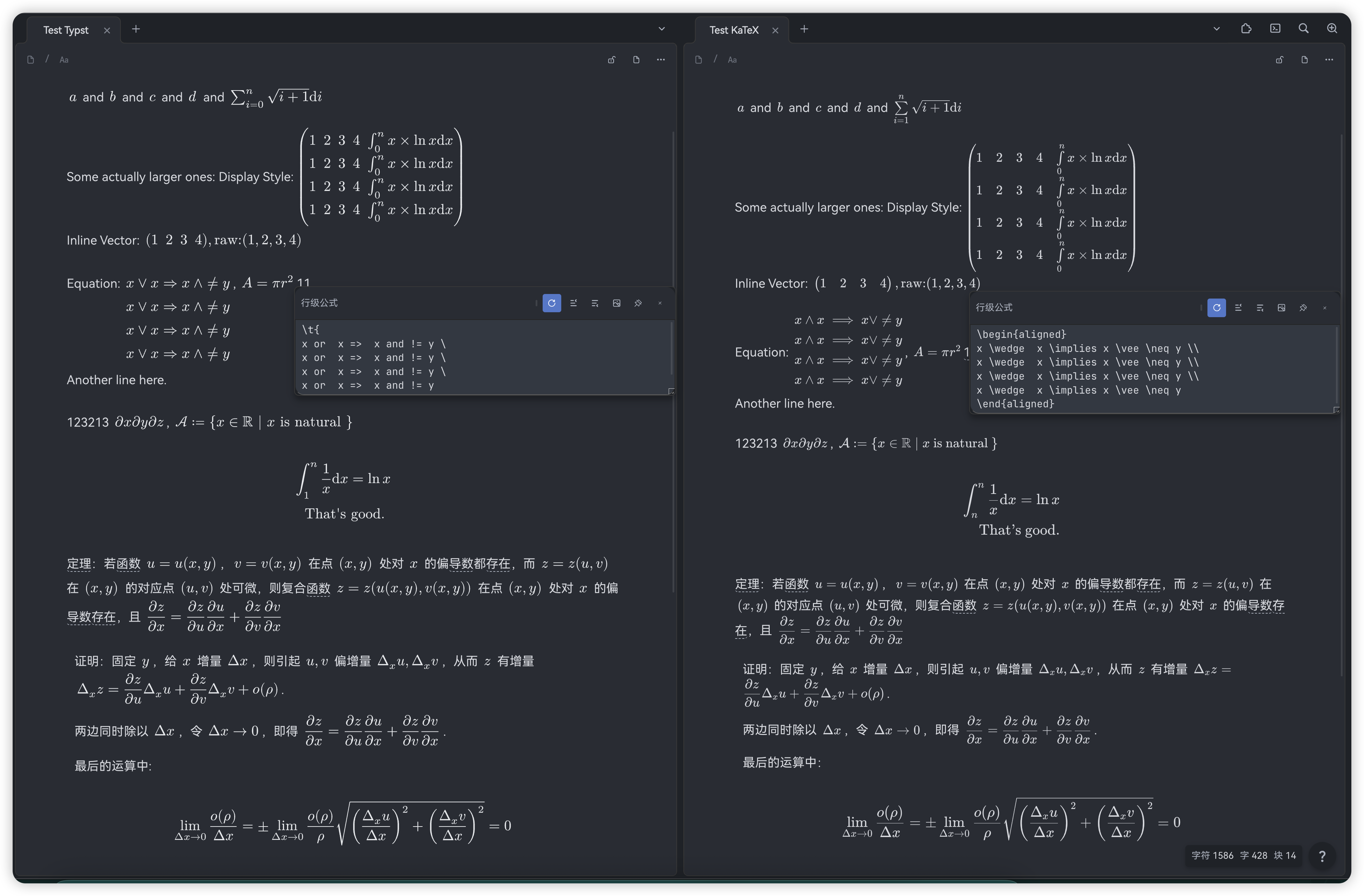Open the command terminal panel icon
The height and width of the screenshot is (896, 1364).
point(1274,29)
